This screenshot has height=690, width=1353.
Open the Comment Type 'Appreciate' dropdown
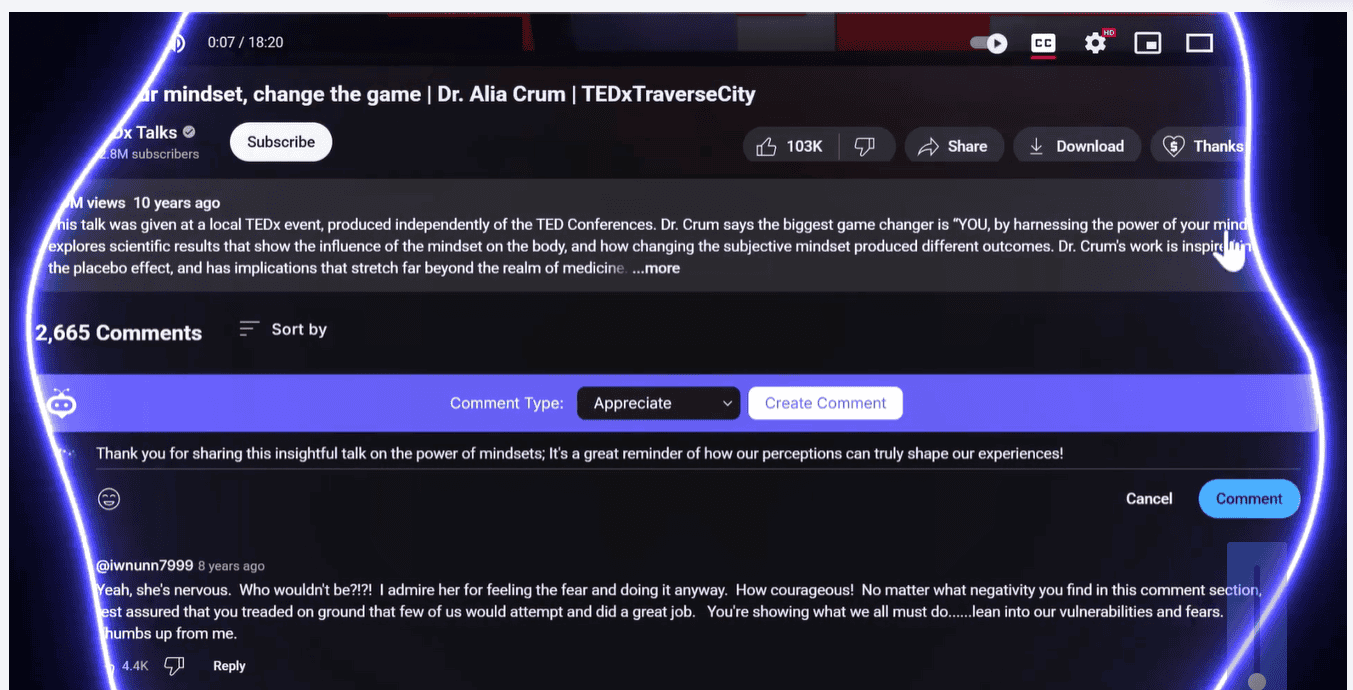click(x=658, y=403)
